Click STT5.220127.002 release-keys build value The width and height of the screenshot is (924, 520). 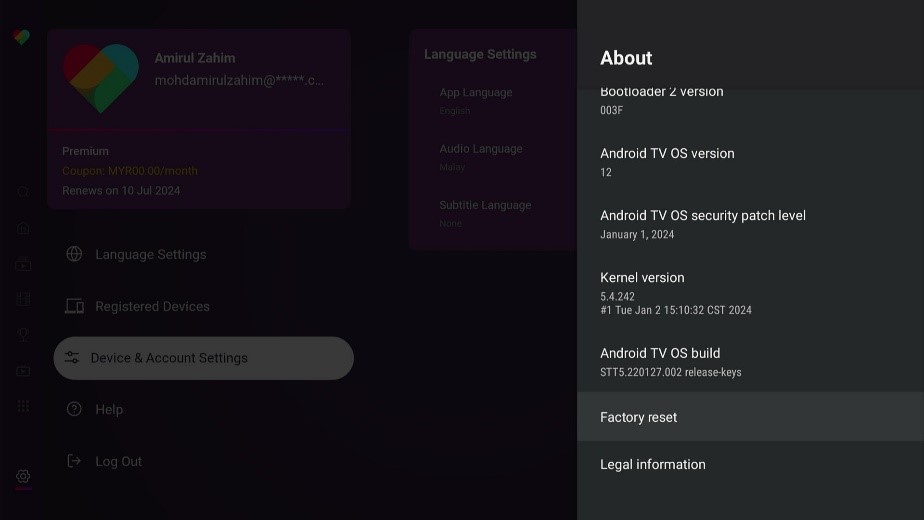671,372
